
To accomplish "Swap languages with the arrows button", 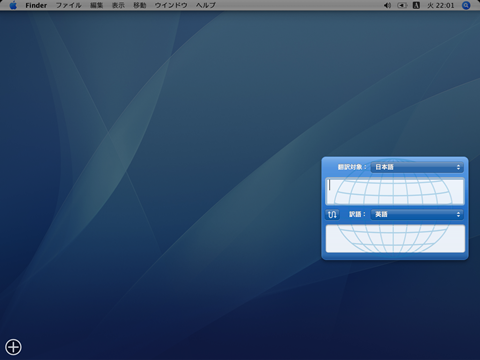I will [332, 214].
